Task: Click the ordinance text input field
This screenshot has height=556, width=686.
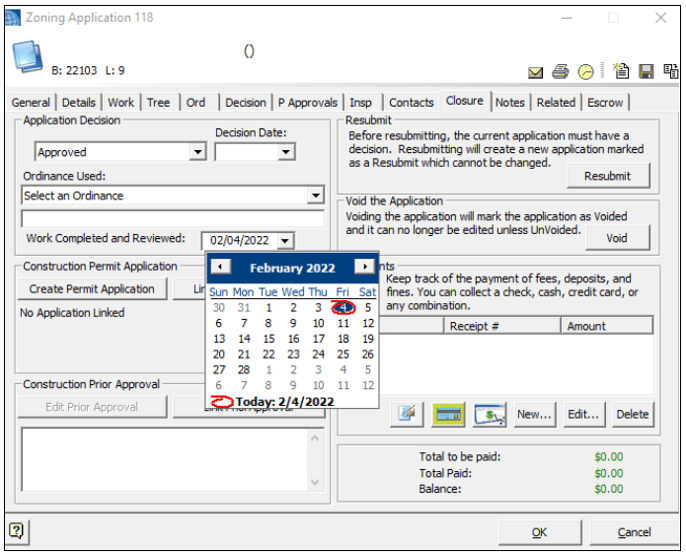Action: [173, 219]
